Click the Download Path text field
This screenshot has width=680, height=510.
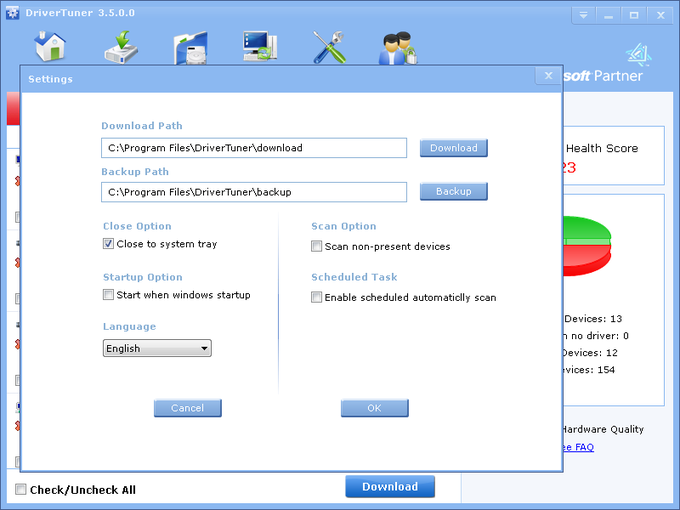tap(254, 148)
